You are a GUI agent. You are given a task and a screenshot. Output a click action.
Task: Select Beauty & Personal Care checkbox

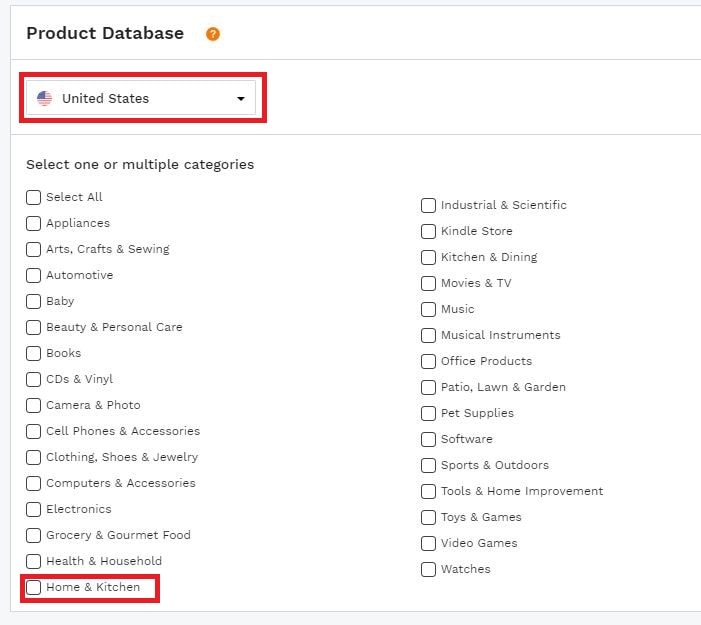(x=34, y=327)
